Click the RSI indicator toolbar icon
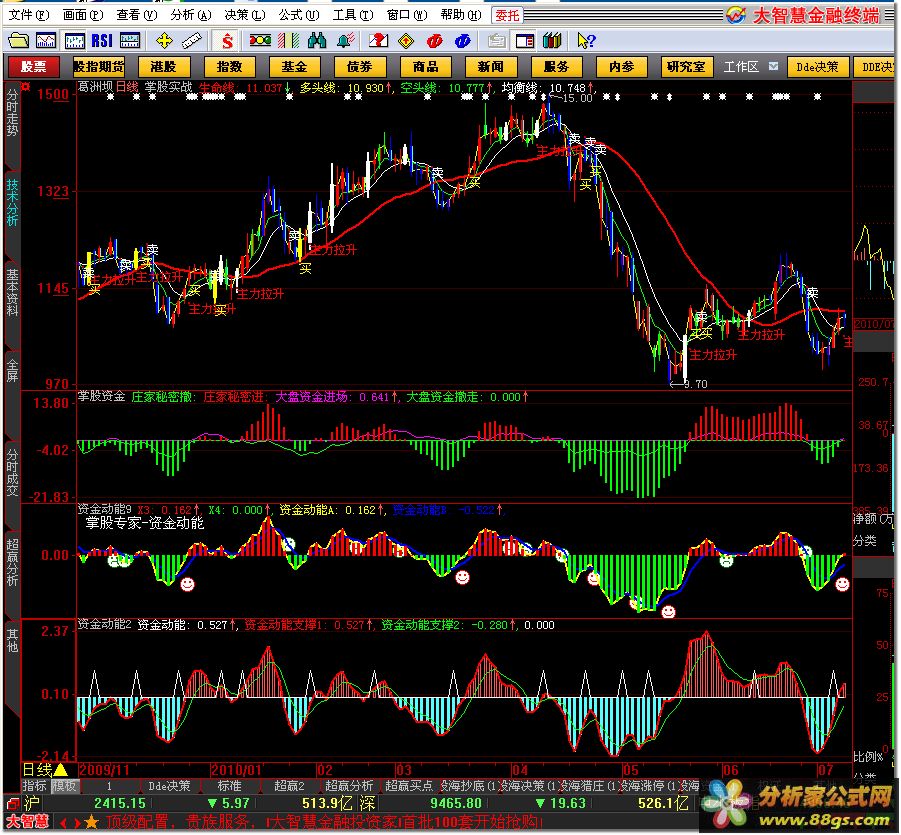901x835 pixels. tap(102, 41)
